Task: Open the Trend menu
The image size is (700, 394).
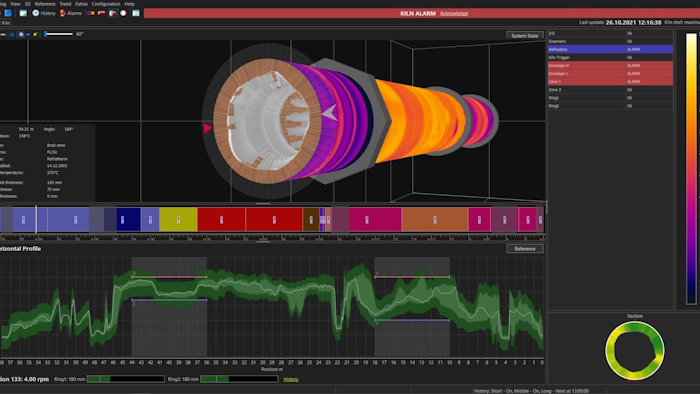Action: (x=65, y=4)
